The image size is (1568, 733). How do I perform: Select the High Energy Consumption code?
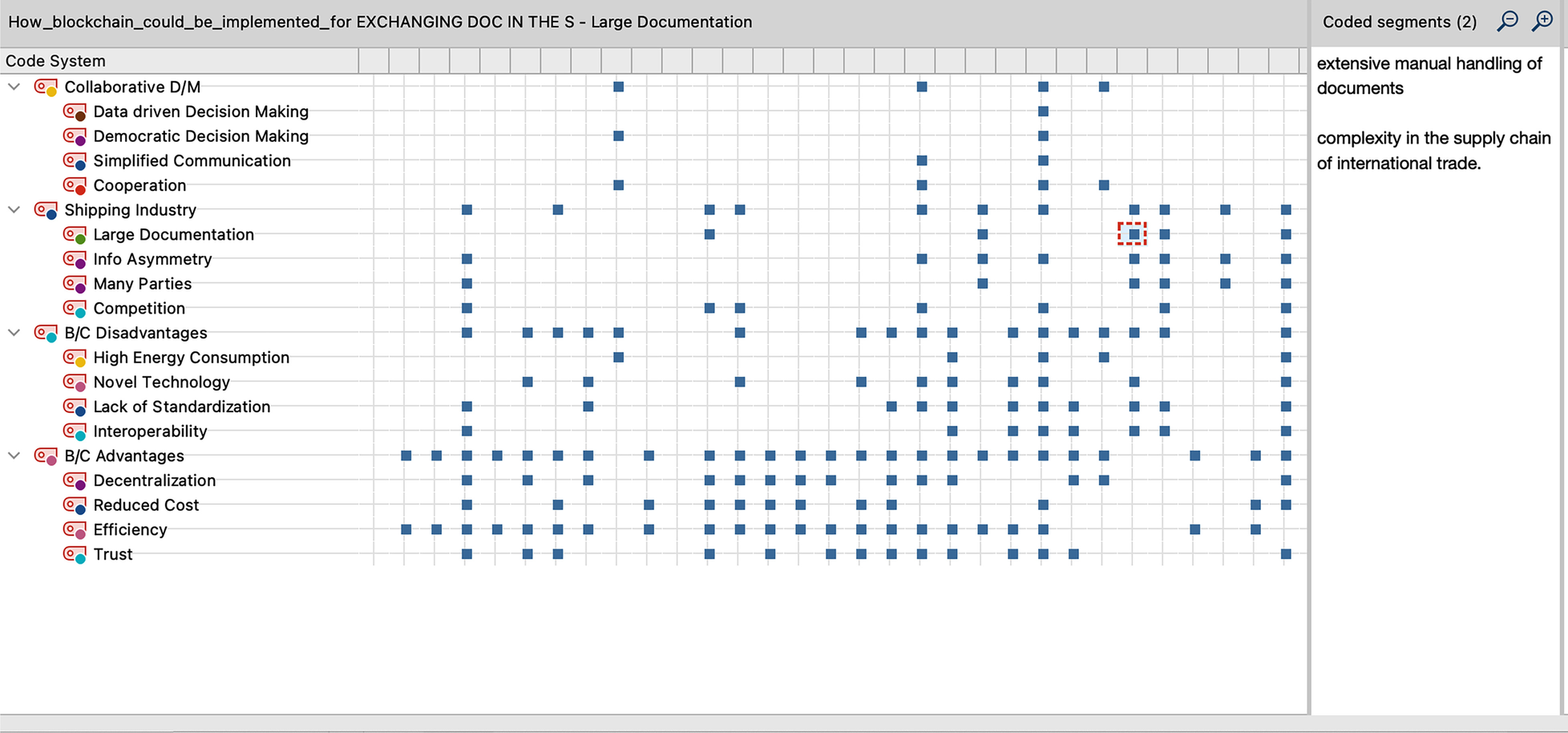click(x=191, y=358)
